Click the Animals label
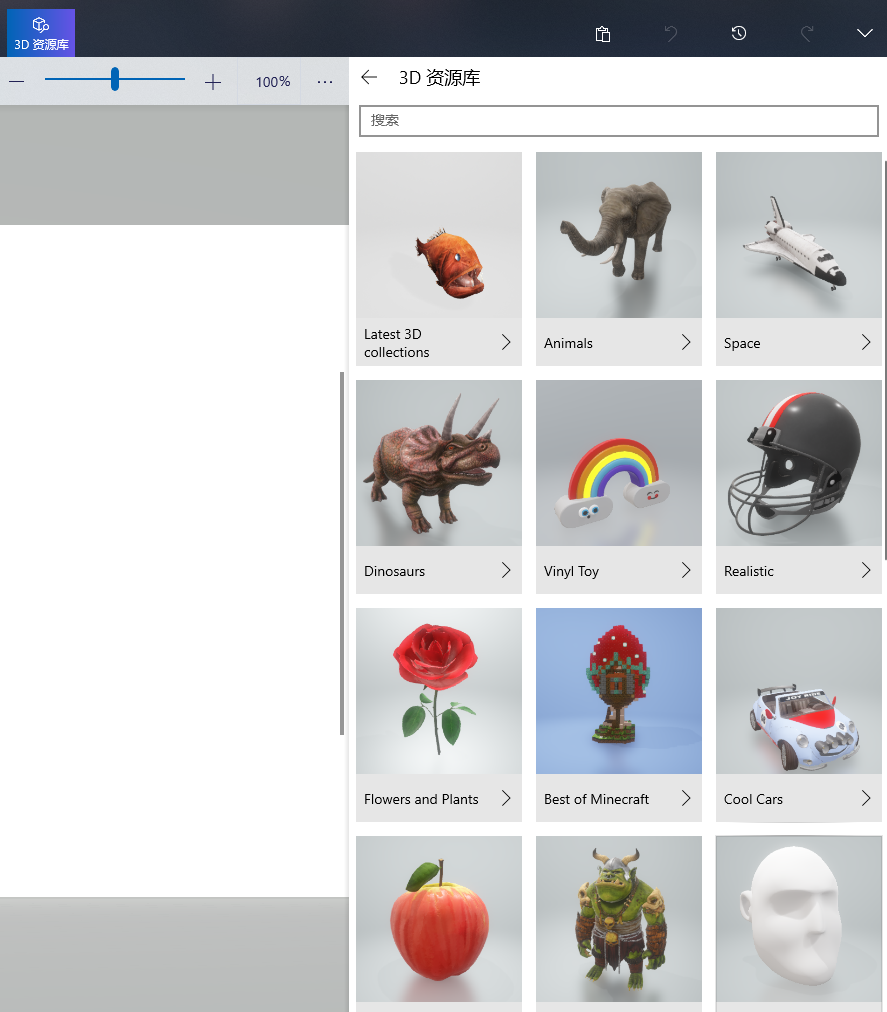 [568, 343]
